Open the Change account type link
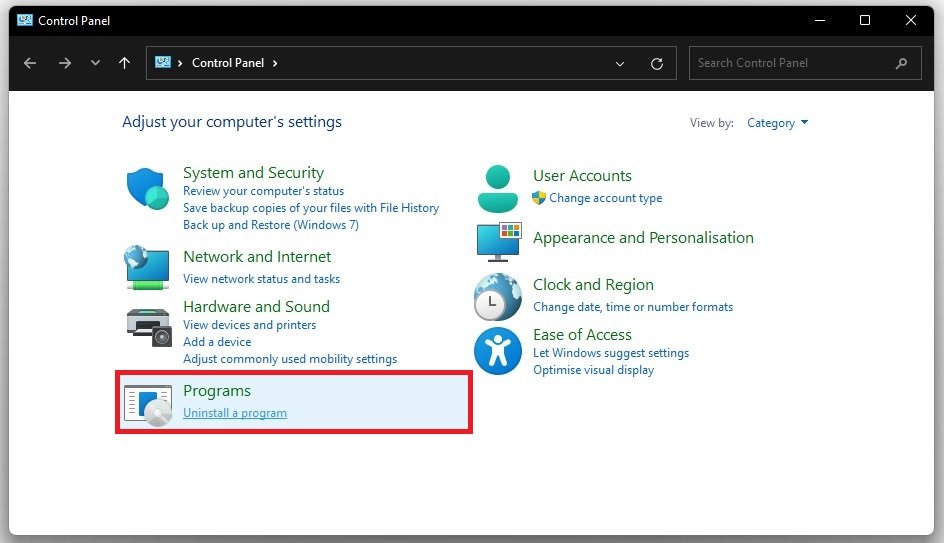944x543 pixels. pos(605,198)
